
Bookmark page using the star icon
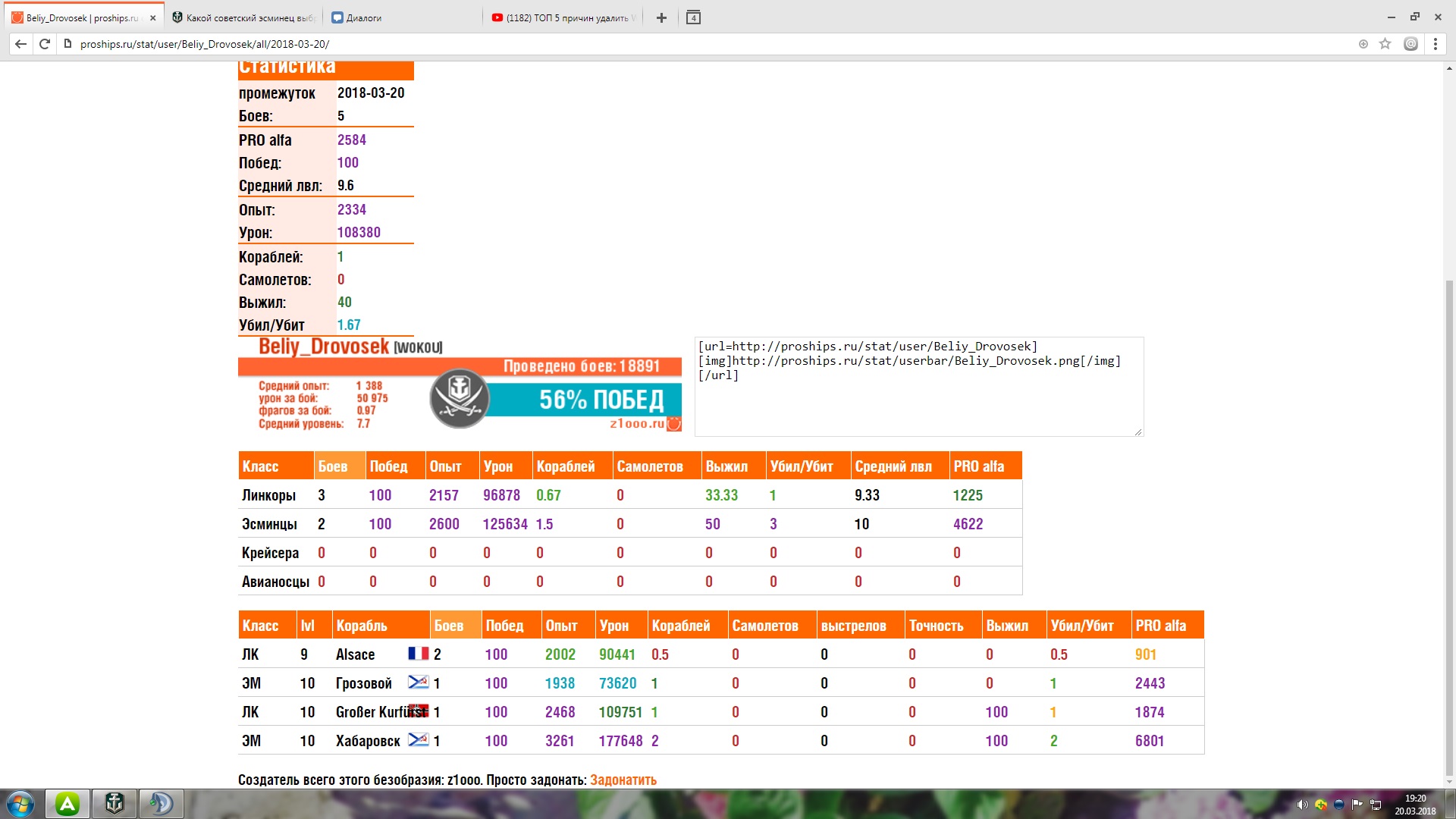click(x=1385, y=44)
